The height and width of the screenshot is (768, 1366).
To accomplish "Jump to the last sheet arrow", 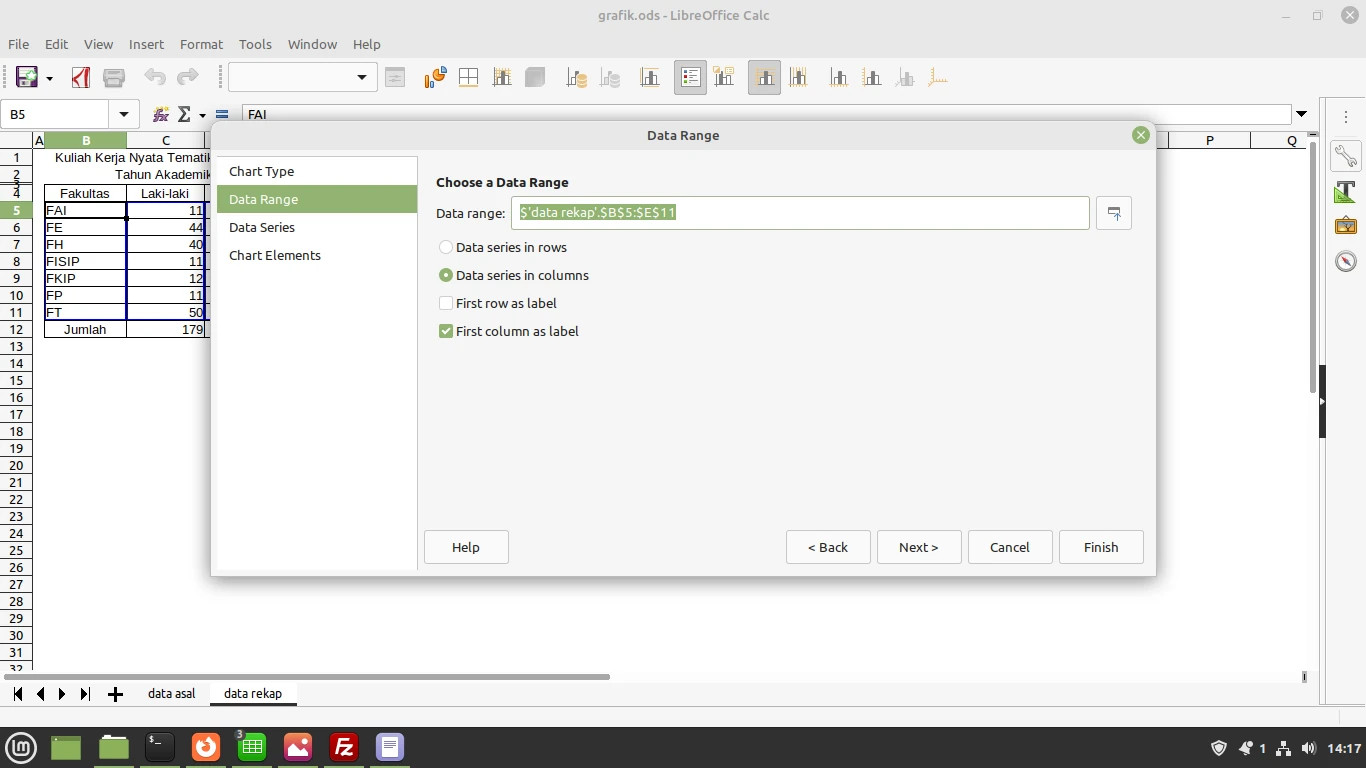I will click(85, 694).
